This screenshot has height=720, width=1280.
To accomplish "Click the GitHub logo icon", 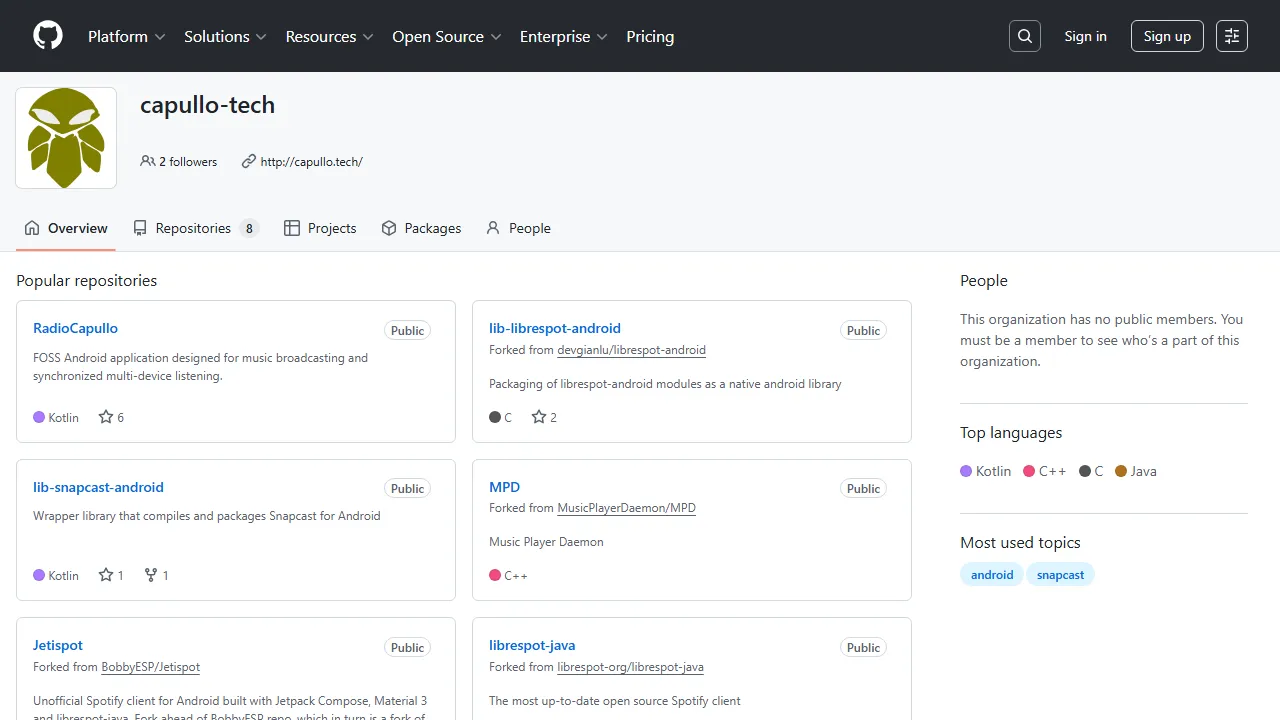I will (48, 36).
